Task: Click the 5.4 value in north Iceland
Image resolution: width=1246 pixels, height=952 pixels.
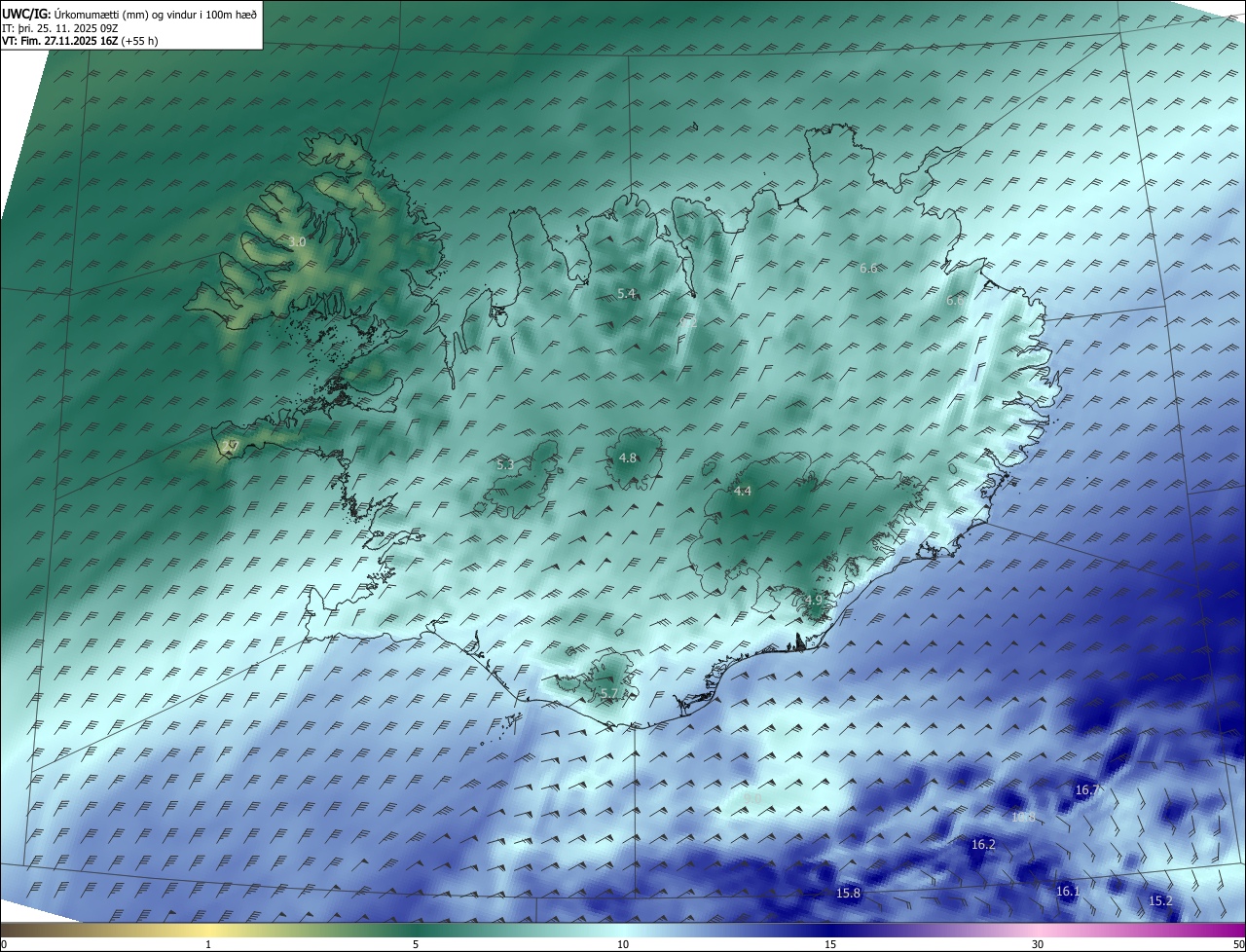Action: point(626,293)
